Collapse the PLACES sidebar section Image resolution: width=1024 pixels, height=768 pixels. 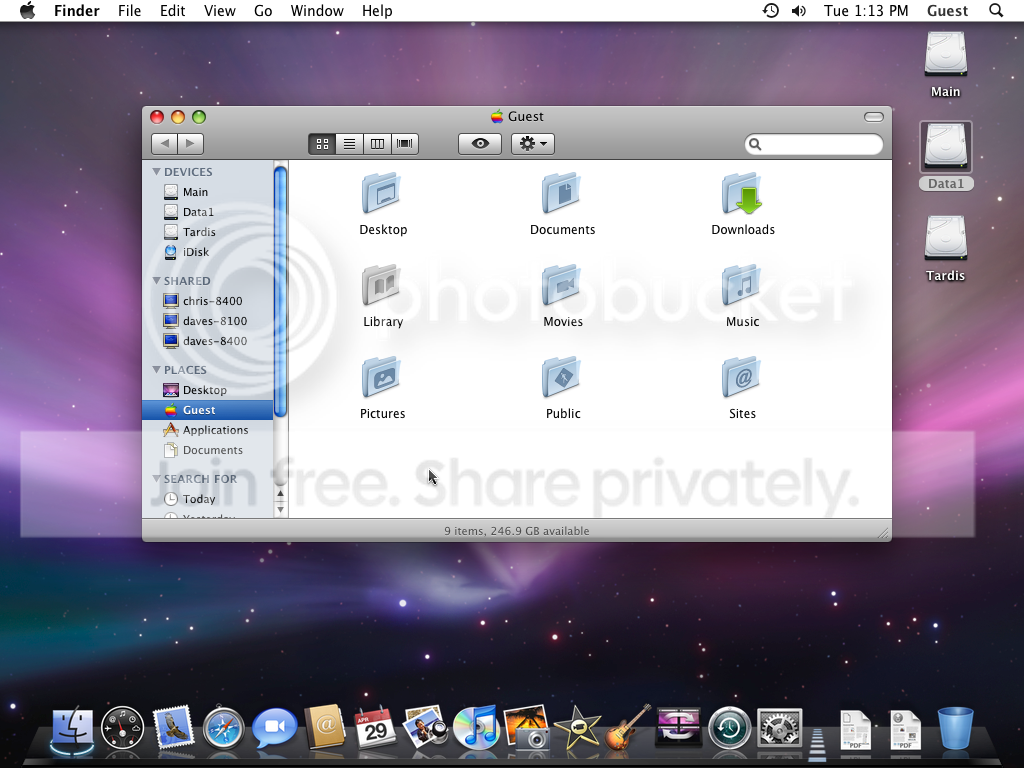click(156, 370)
